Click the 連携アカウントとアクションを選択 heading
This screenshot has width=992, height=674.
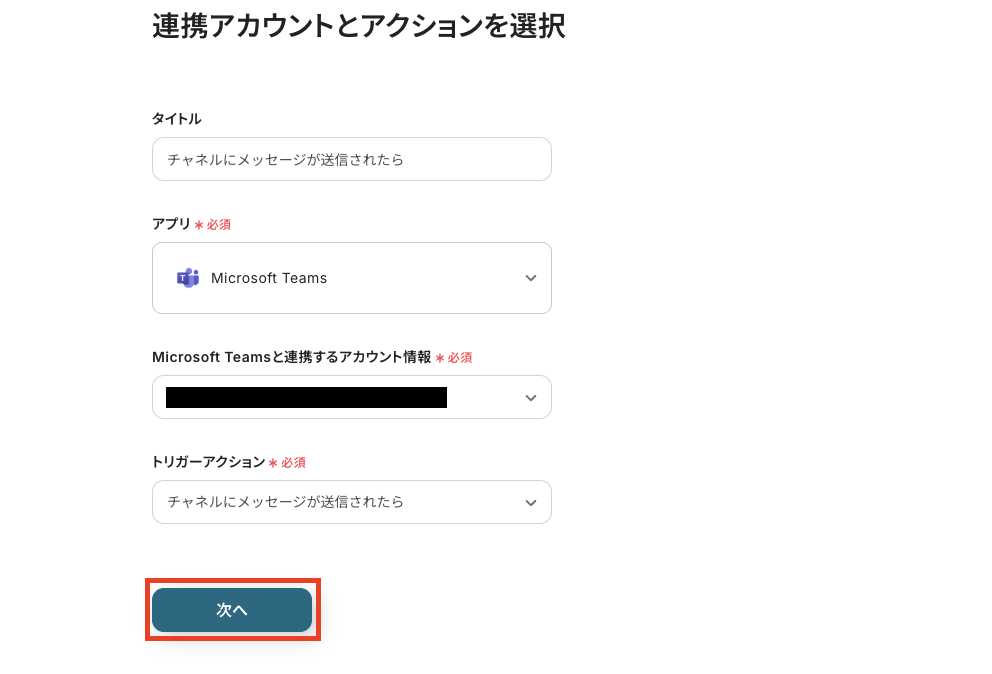point(358,26)
